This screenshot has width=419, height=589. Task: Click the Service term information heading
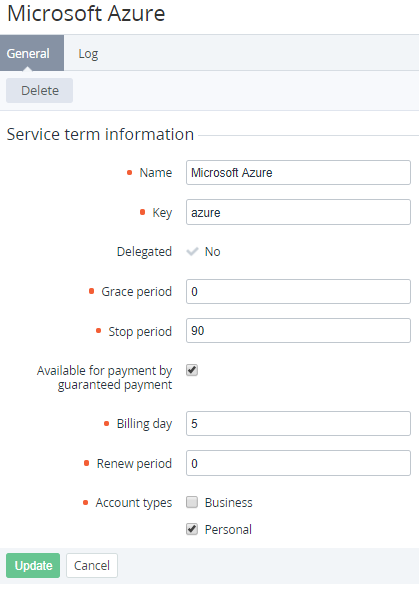click(100, 134)
